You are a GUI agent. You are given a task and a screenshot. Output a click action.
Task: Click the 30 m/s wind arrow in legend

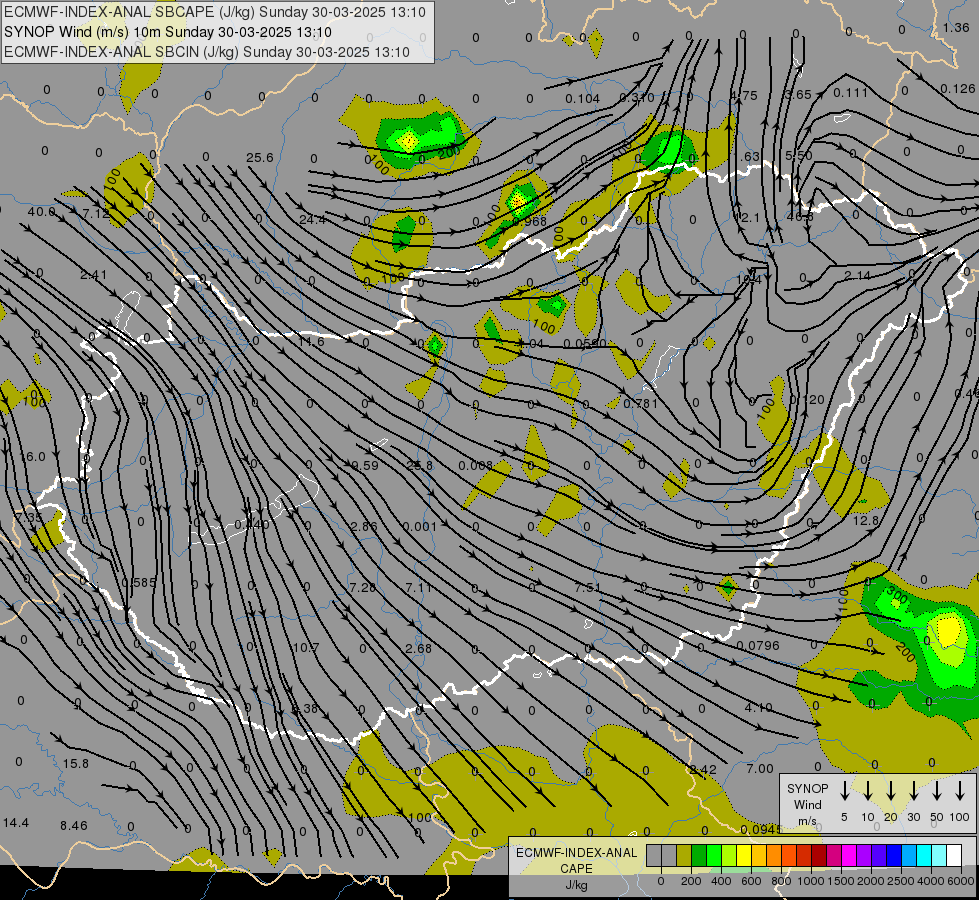tap(914, 791)
